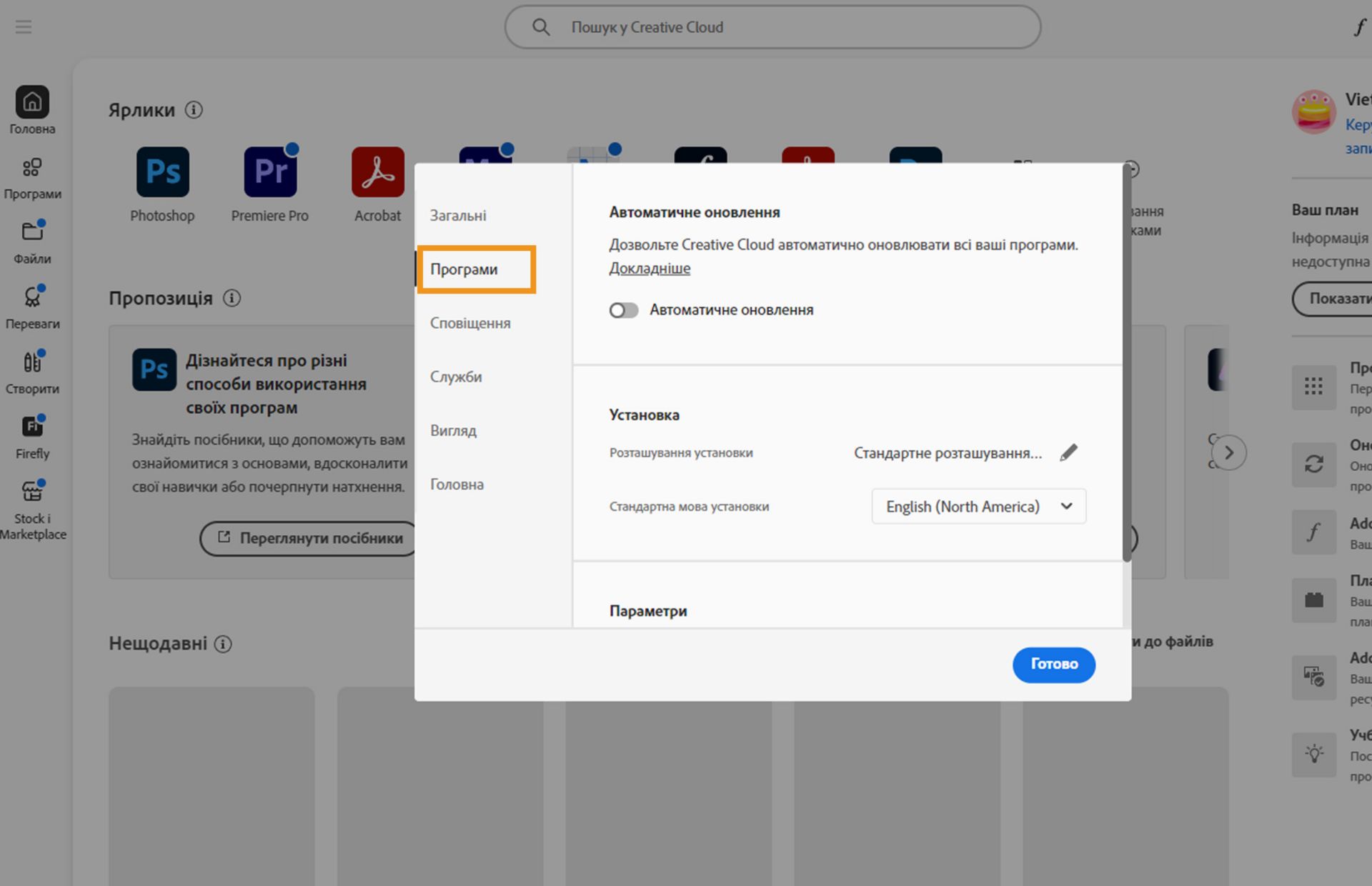
Task: Switch to Вигляд settings tab
Action: (453, 431)
